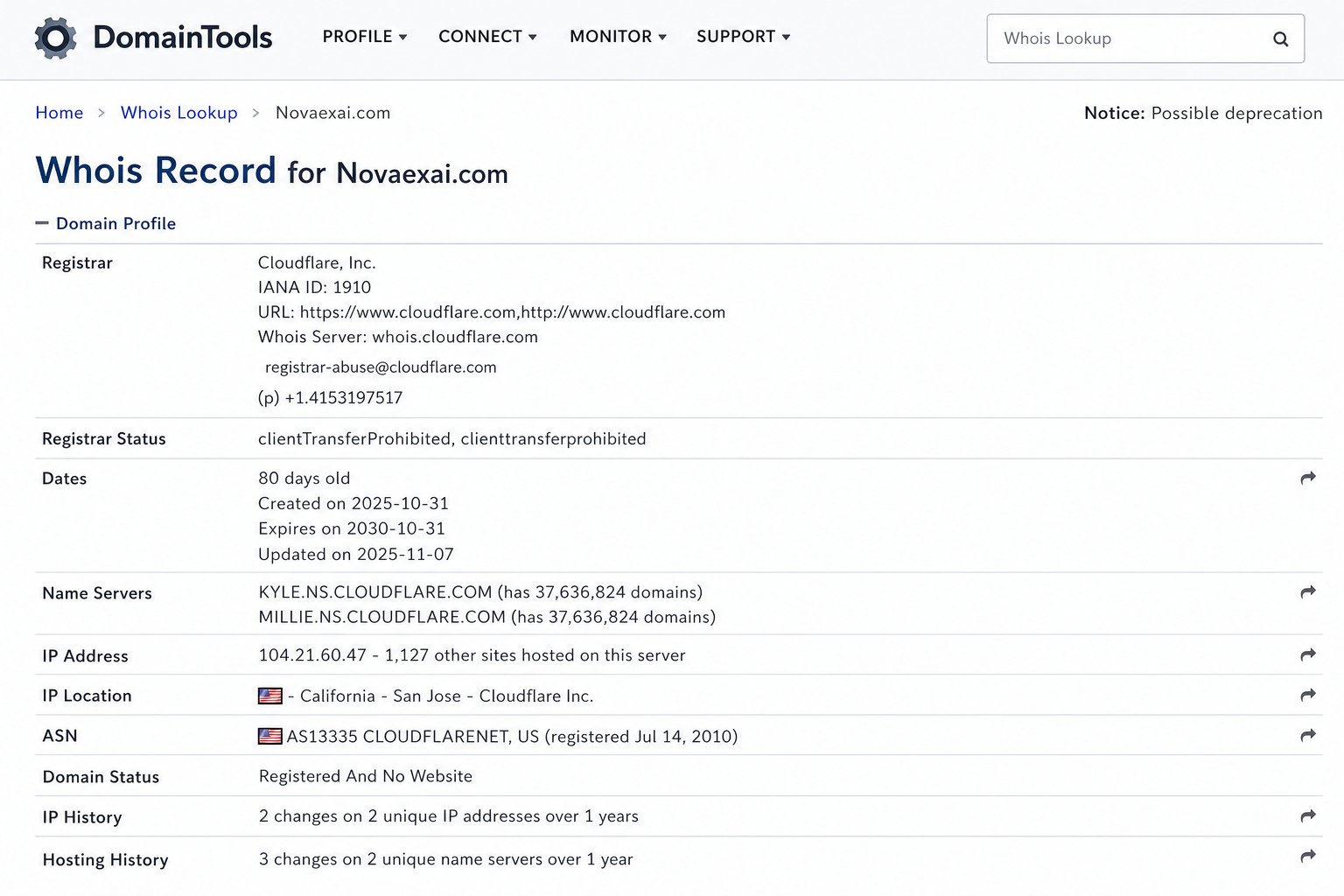Screen dimensions: 1344x896
Task: Click the Whois Lookup search field
Action: click(x=1145, y=38)
